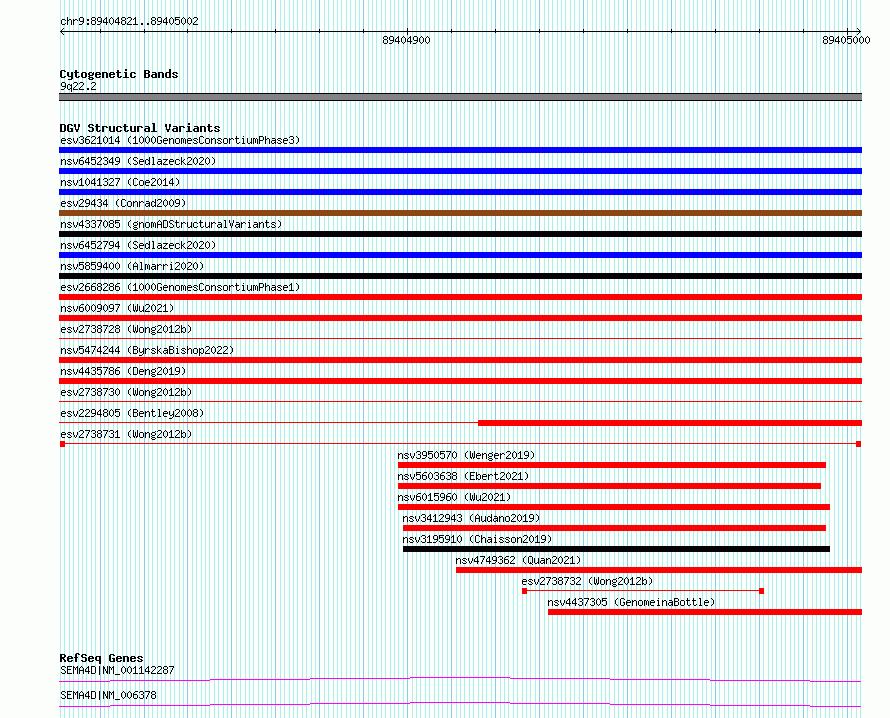
Task: Click the SEMA4D|NM_001142287 gene label
Action: [x=117, y=670]
